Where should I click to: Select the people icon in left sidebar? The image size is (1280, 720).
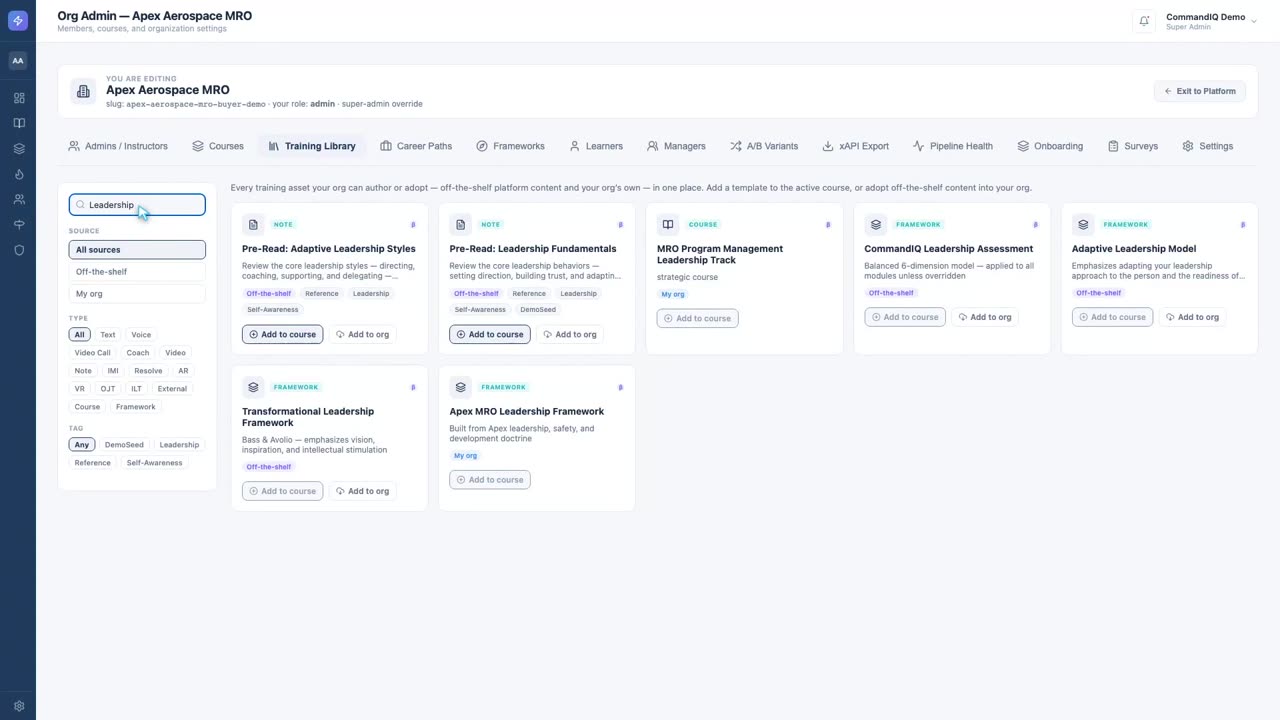pyautogui.click(x=18, y=199)
